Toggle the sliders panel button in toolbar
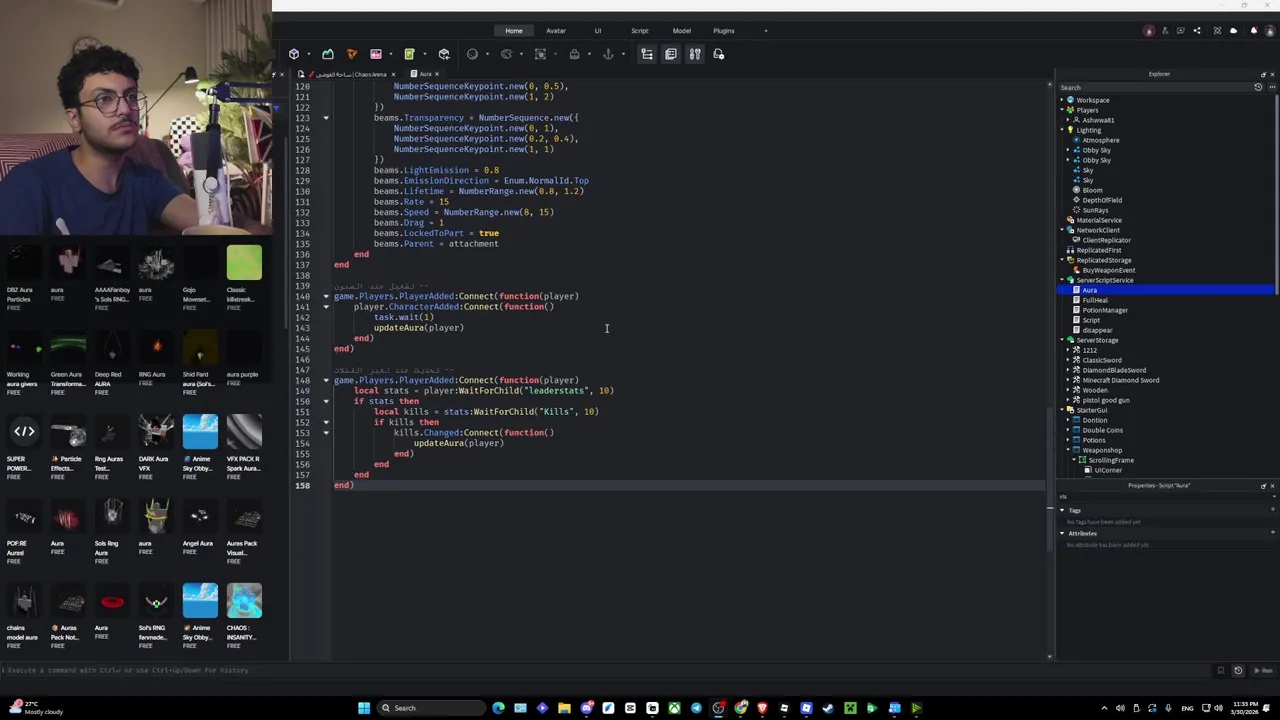The image size is (1280, 720). [x=695, y=54]
